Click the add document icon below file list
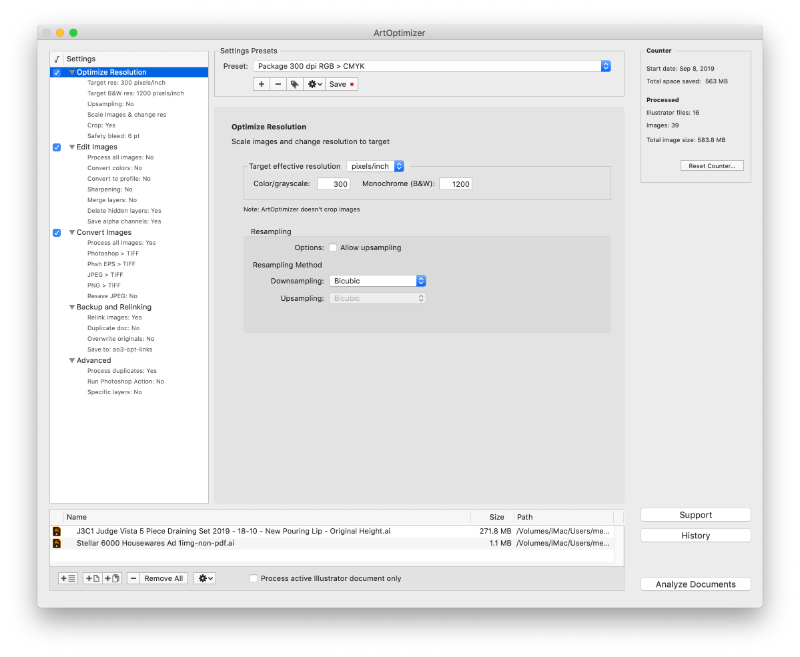800x657 pixels. click(93, 578)
